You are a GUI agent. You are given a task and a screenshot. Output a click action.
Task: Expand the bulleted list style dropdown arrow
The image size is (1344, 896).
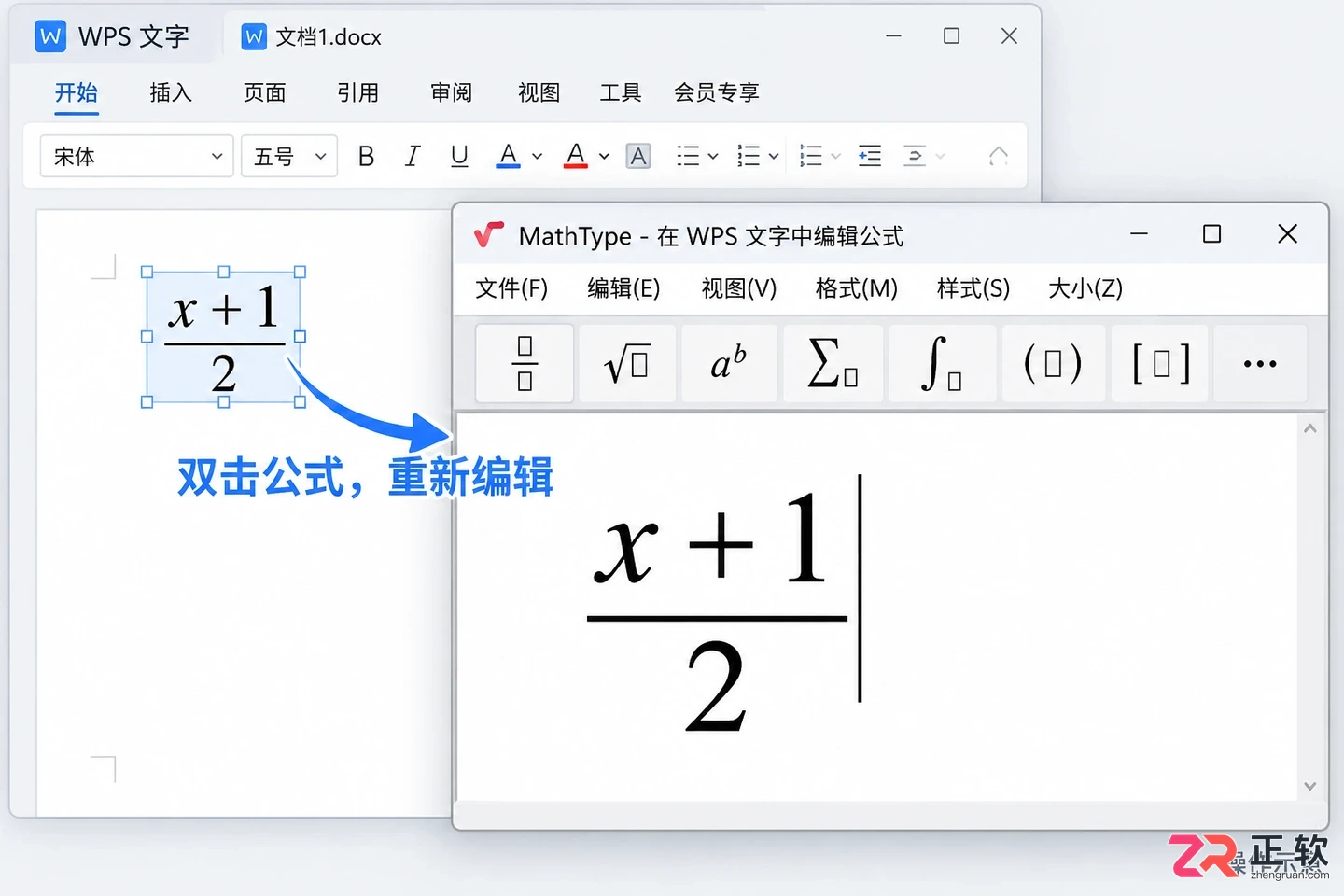713,157
